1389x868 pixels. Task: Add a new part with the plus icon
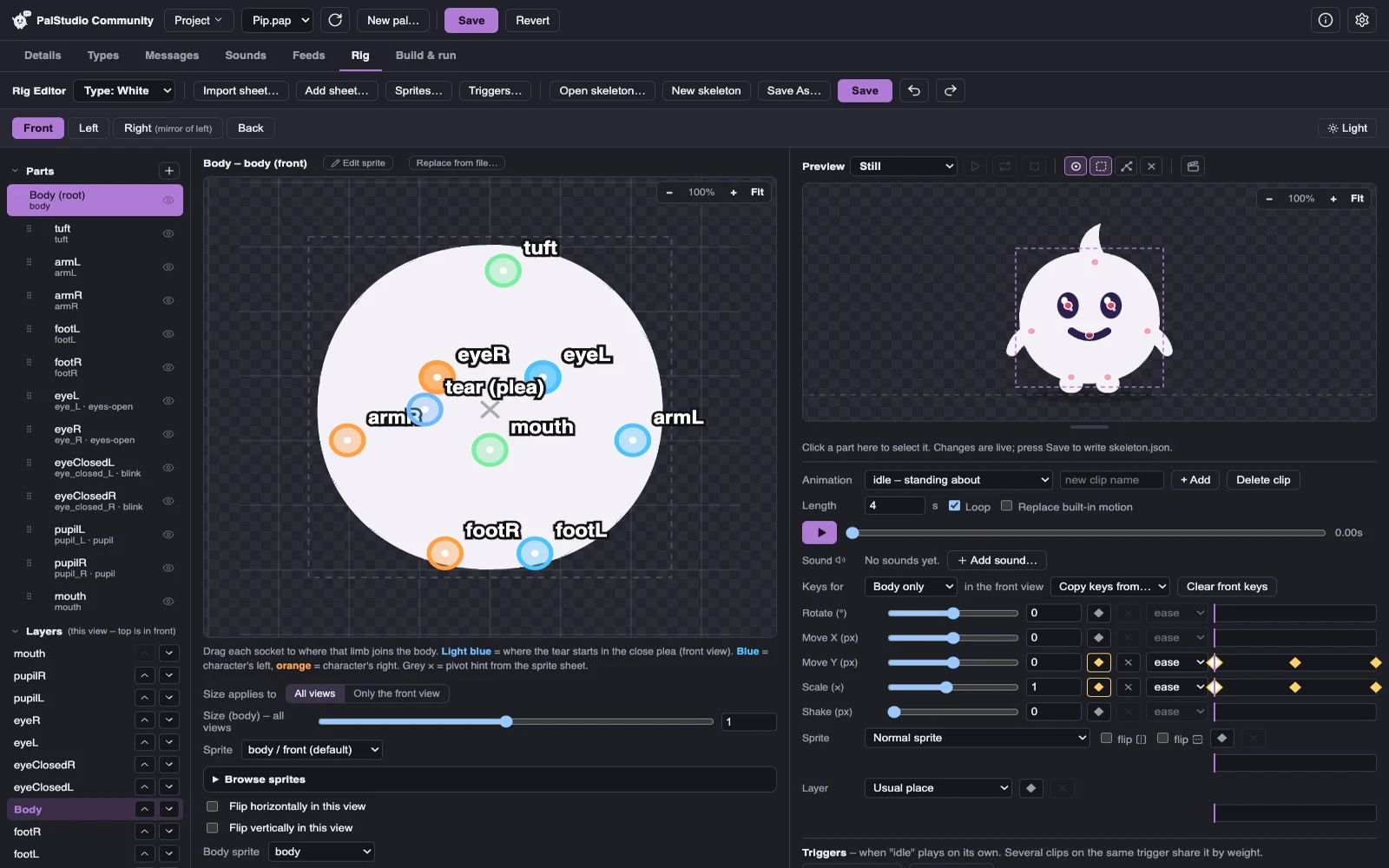(x=169, y=171)
